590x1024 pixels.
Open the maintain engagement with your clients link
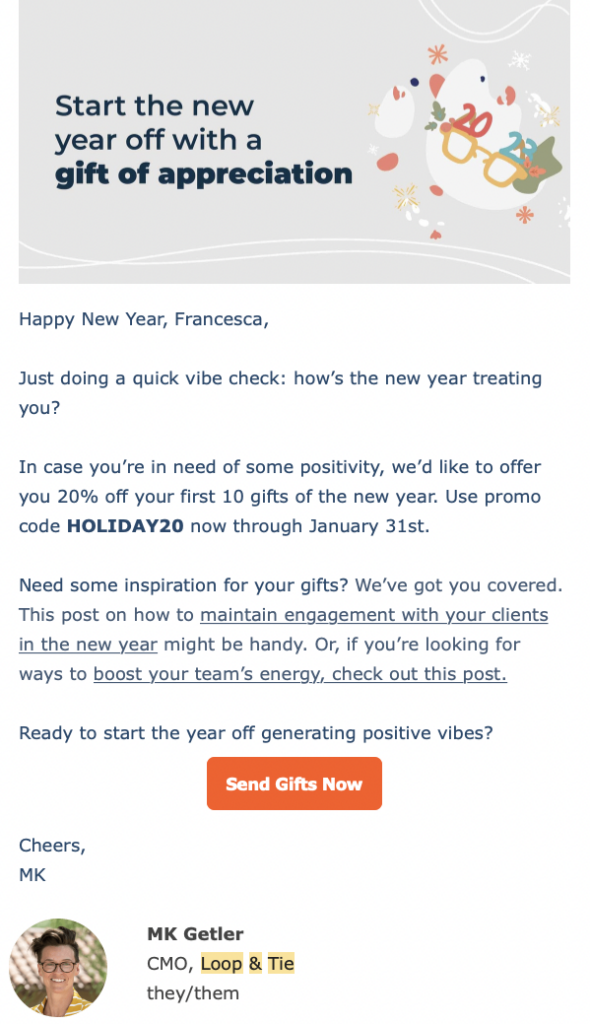374,615
